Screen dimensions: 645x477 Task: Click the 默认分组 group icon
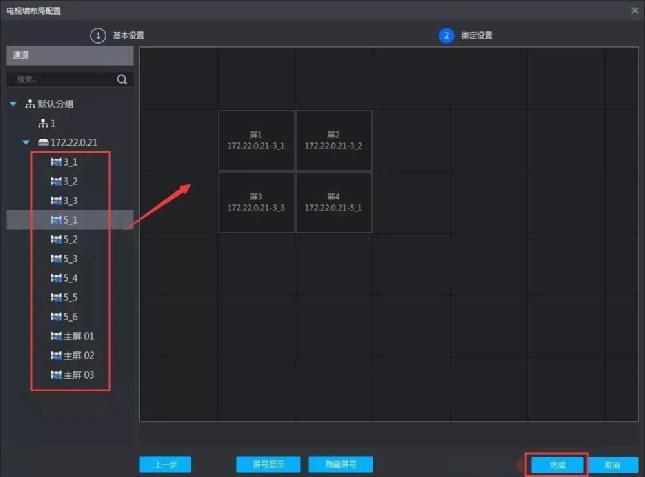coord(30,104)
